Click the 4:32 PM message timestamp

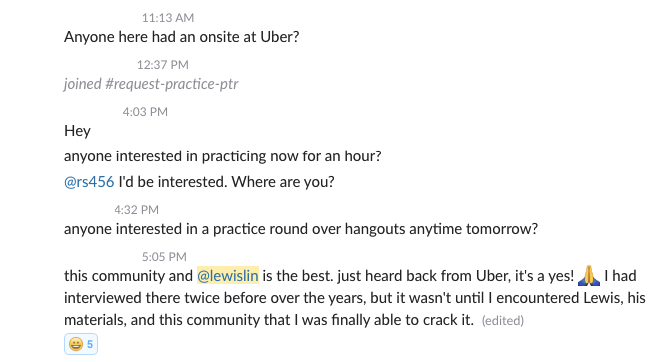(x=136, y=210)
